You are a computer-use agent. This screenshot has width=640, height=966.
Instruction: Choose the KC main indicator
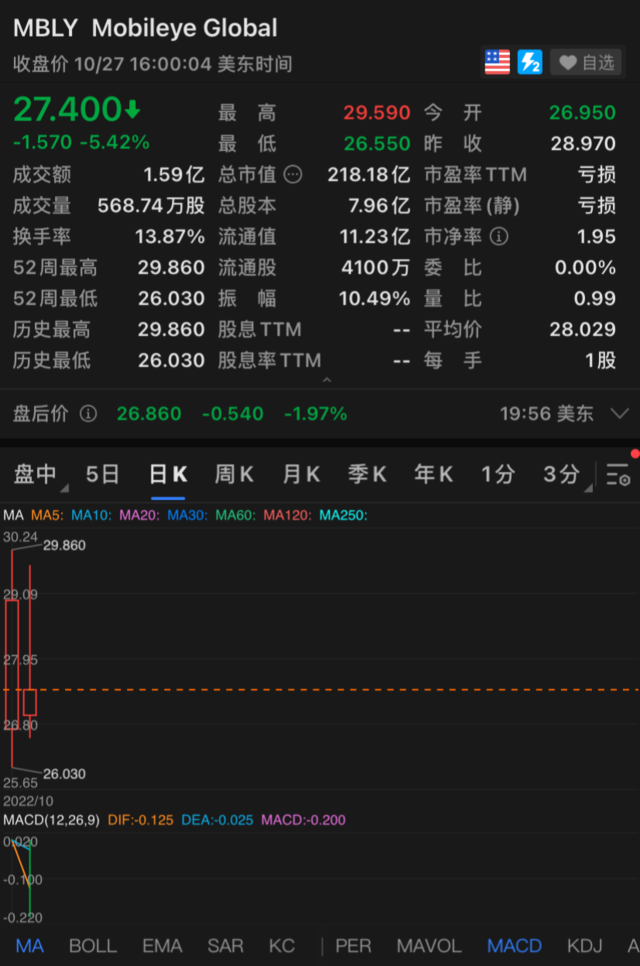pyautogui.click(x=282, y=946)
